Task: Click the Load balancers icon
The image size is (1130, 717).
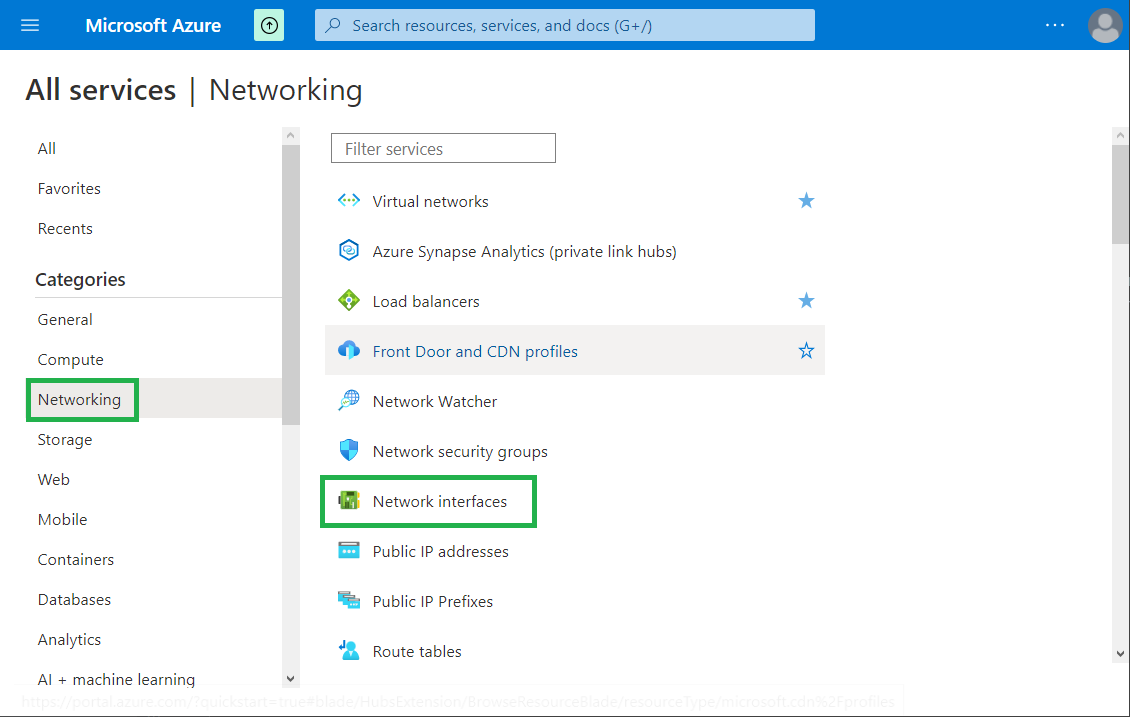Action: coord(349,300)
